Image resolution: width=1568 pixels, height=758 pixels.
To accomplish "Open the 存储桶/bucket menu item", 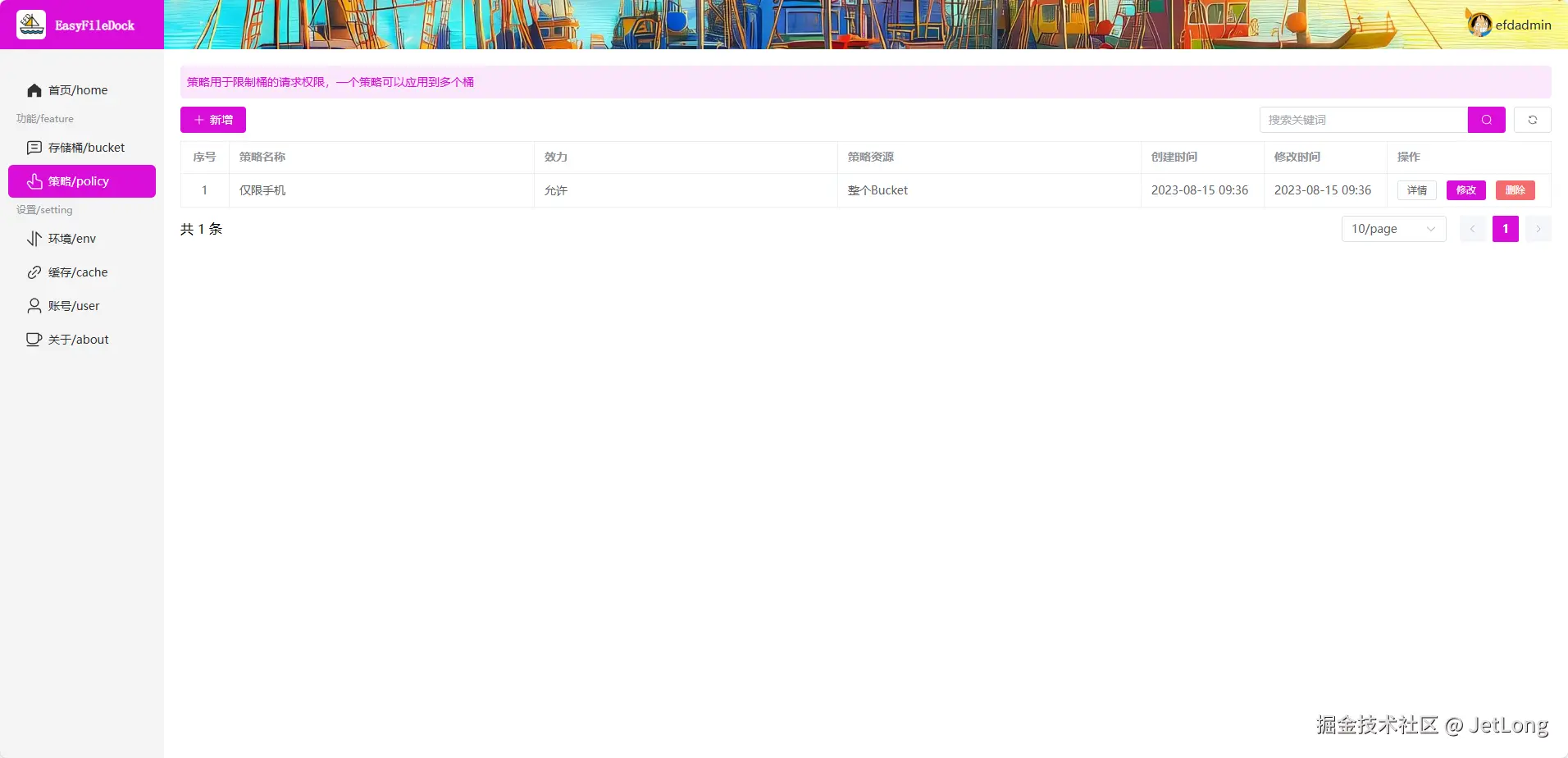I will 82,148.
